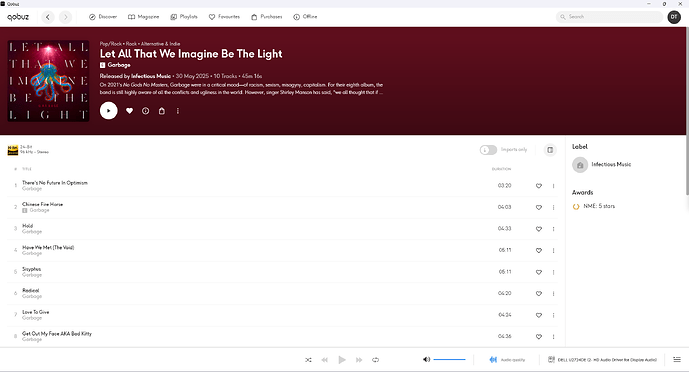Screen dimensions: 689x372
Task: Open the Garbage artist link under album title
Action: pyautogui.click(x=119, y=65)
